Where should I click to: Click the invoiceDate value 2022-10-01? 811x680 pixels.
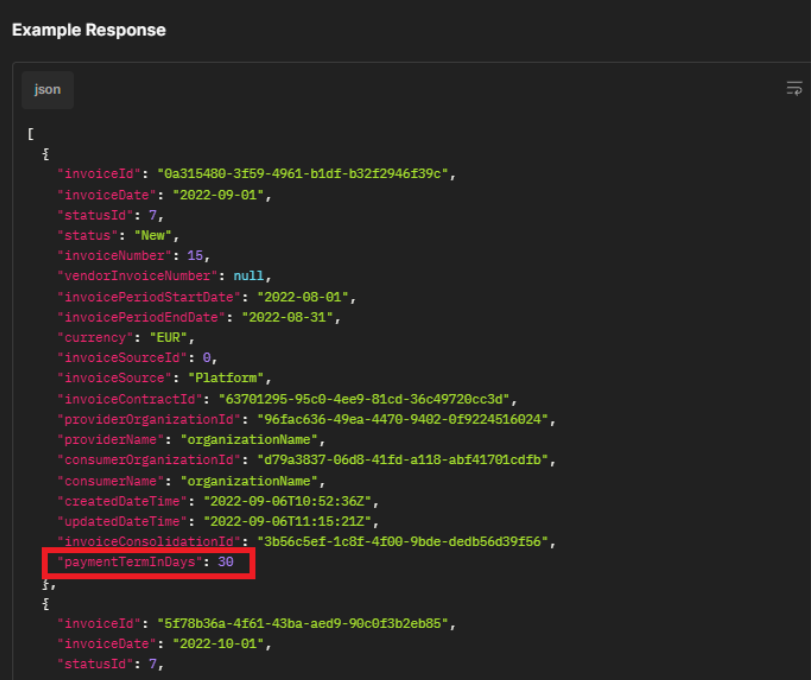coord(218,644)
